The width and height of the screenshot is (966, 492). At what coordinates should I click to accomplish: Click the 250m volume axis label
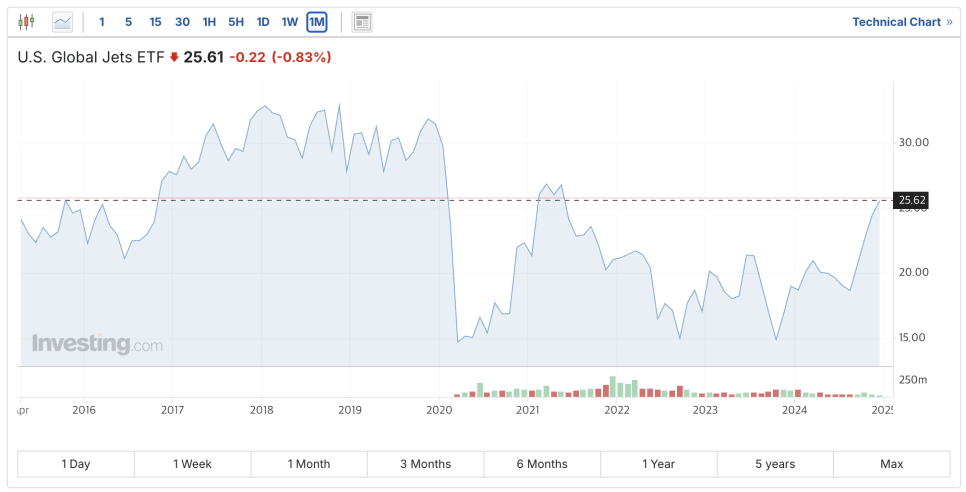coord(913,380)
